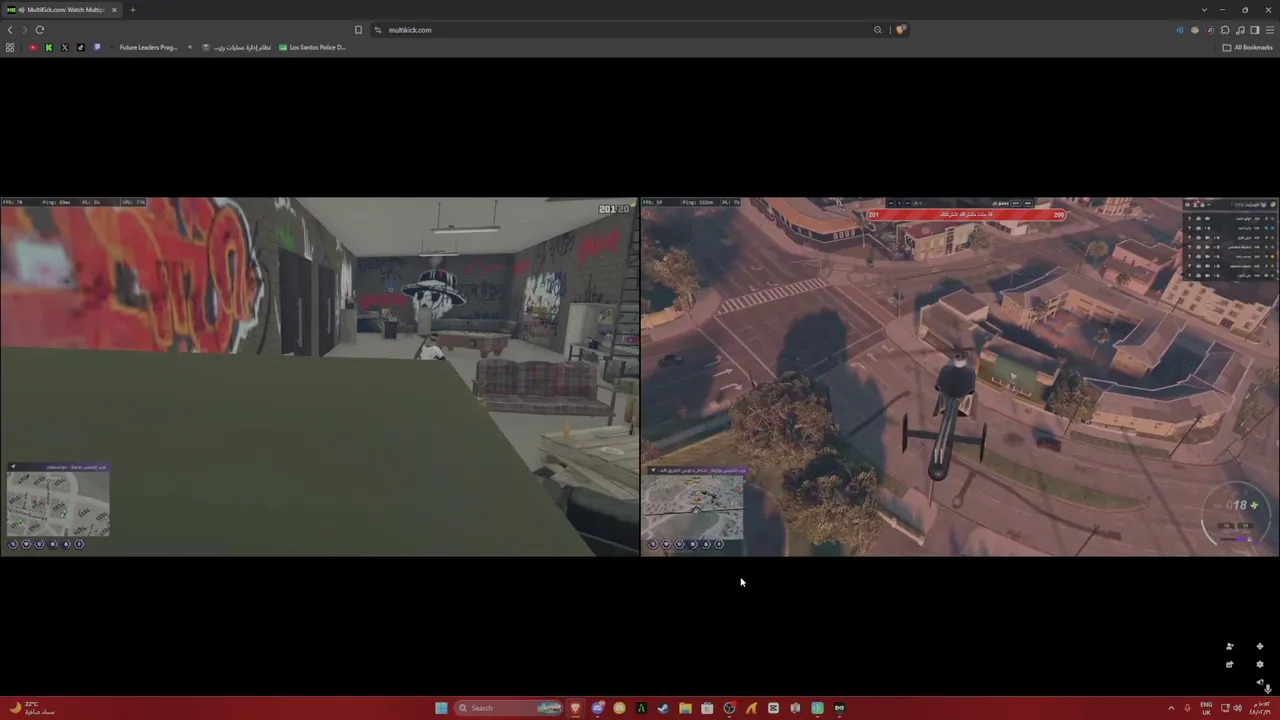The width and height of the screenshot is (1280, 720).
Task: Open the media control music-note icon
Action: pos(1240,30)
